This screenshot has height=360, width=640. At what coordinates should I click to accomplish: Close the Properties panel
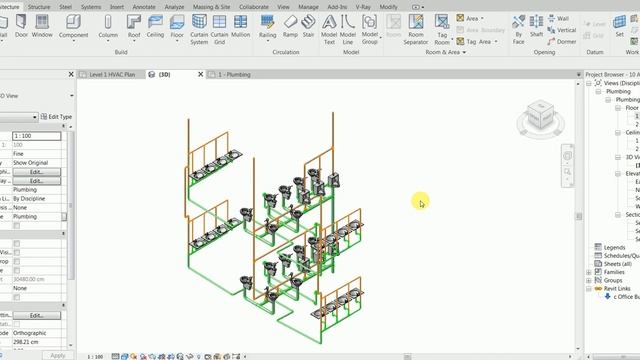71,74
